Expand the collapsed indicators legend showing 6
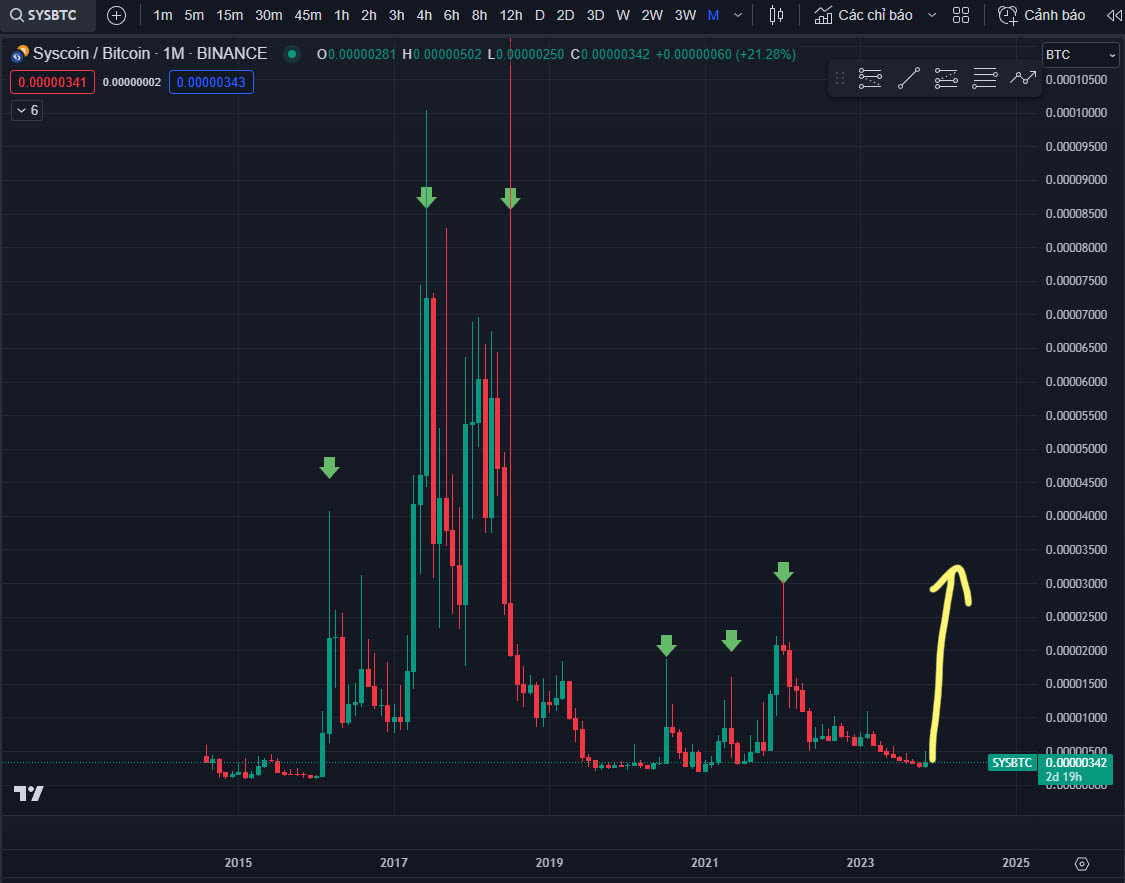Viewport: 1125px width, 883px height. pyautogui.click(x=27, y=110)
